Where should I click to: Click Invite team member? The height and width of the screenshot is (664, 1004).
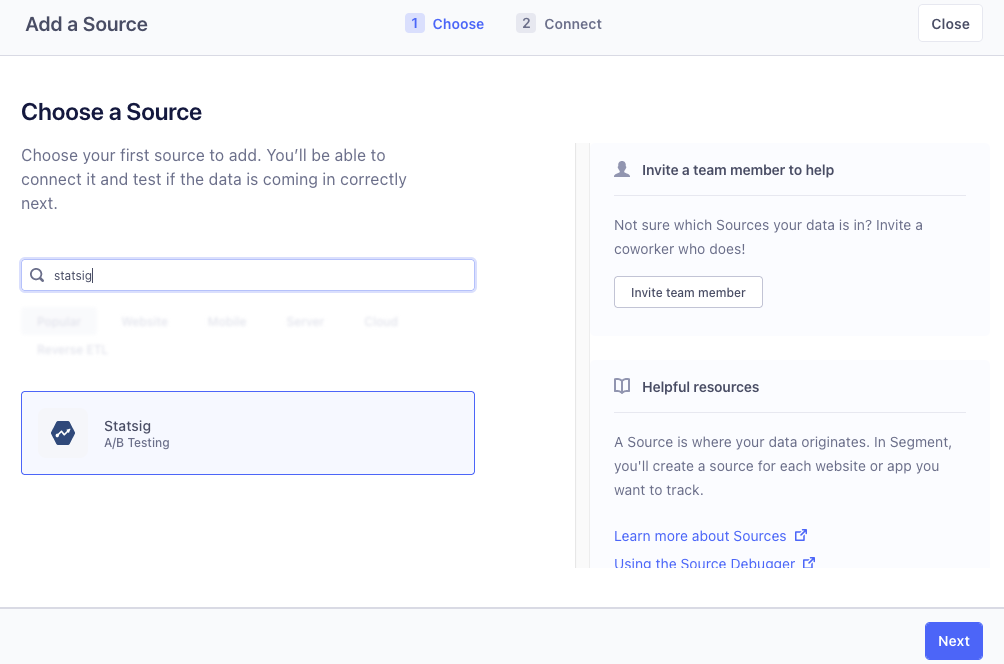(x=688, y=292)
